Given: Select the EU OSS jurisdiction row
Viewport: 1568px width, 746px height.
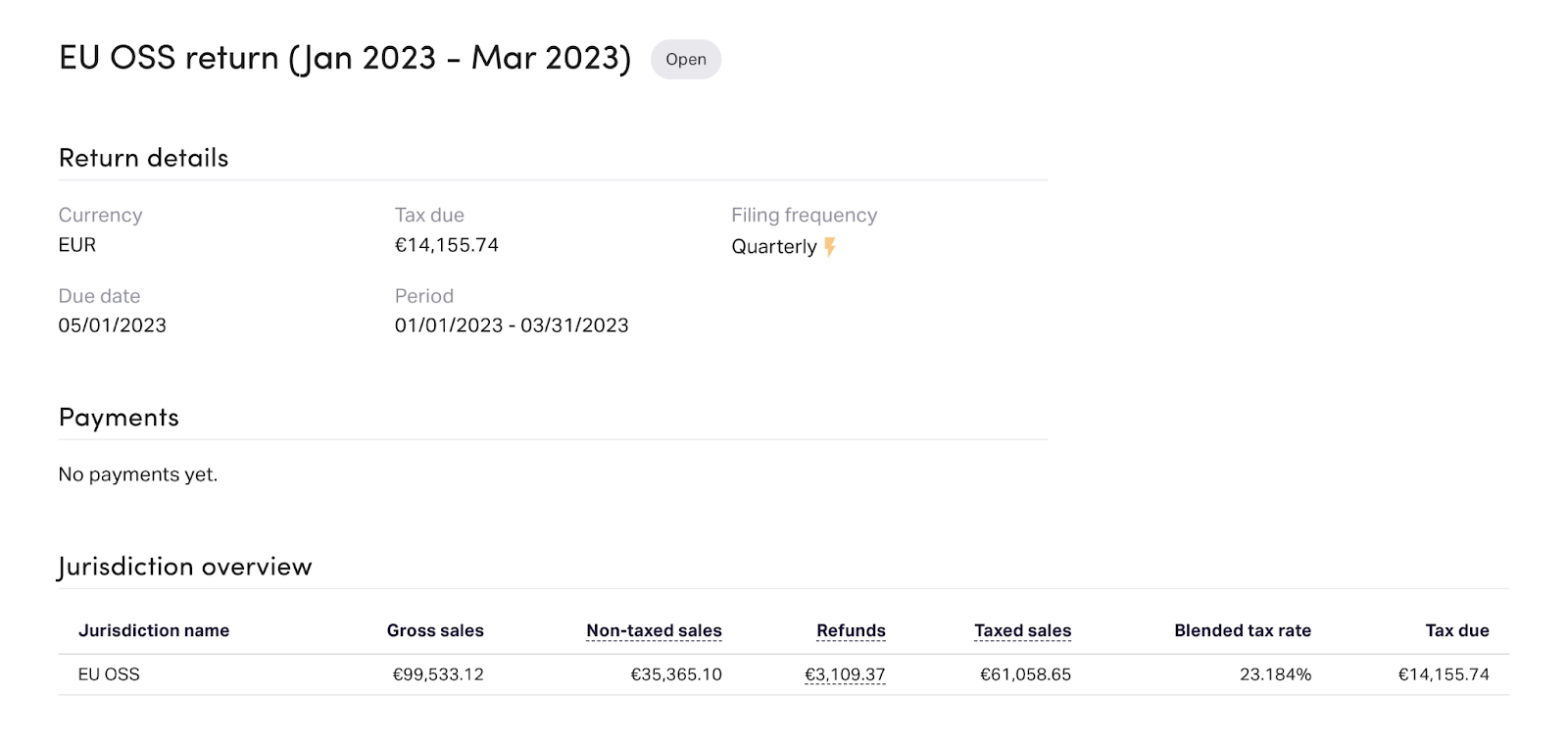Looking at the screenshot, I should pos(109,674).
